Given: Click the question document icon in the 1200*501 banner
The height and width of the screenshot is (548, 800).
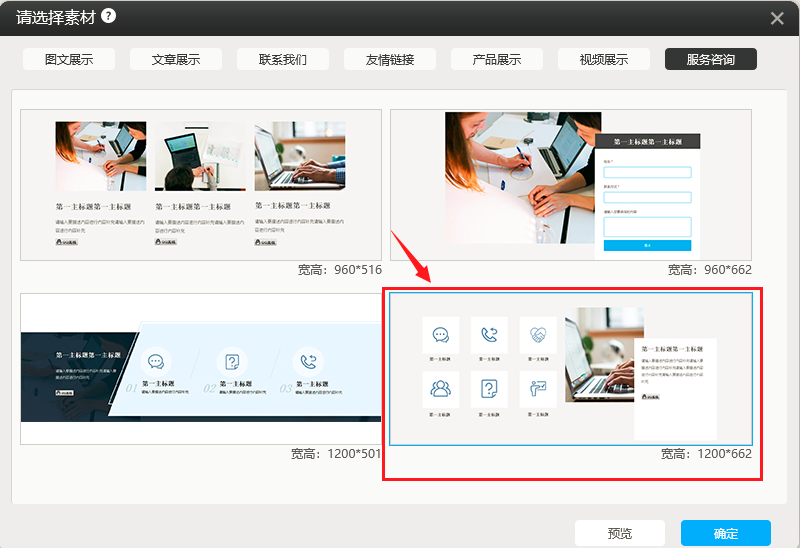Looking at the screenshot, I should [232, 362].
